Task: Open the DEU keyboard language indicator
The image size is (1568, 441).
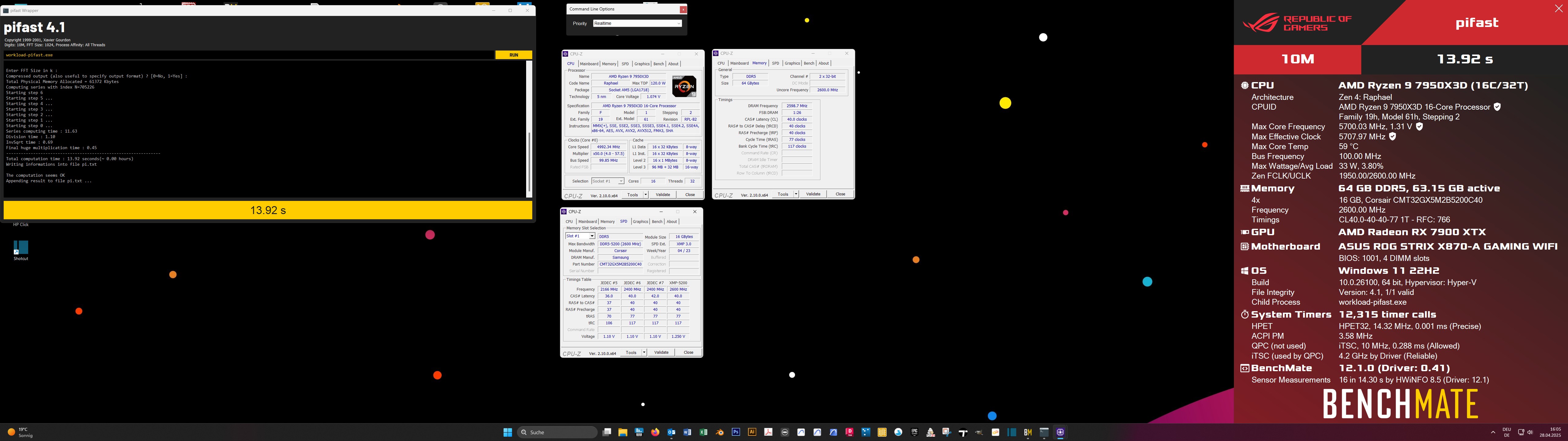Action: [1506, 432]
